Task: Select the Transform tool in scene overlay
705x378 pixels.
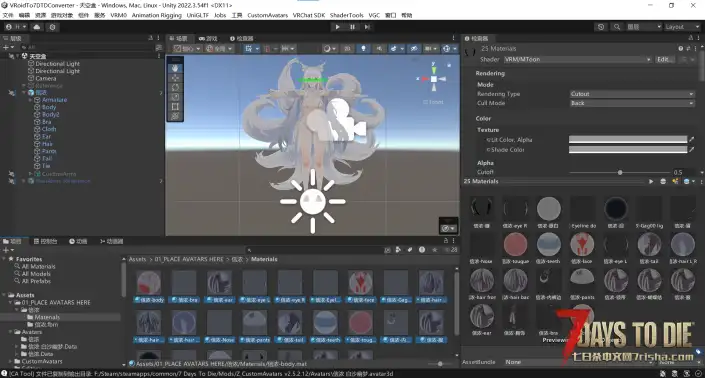Action: (x=175, y=116)
